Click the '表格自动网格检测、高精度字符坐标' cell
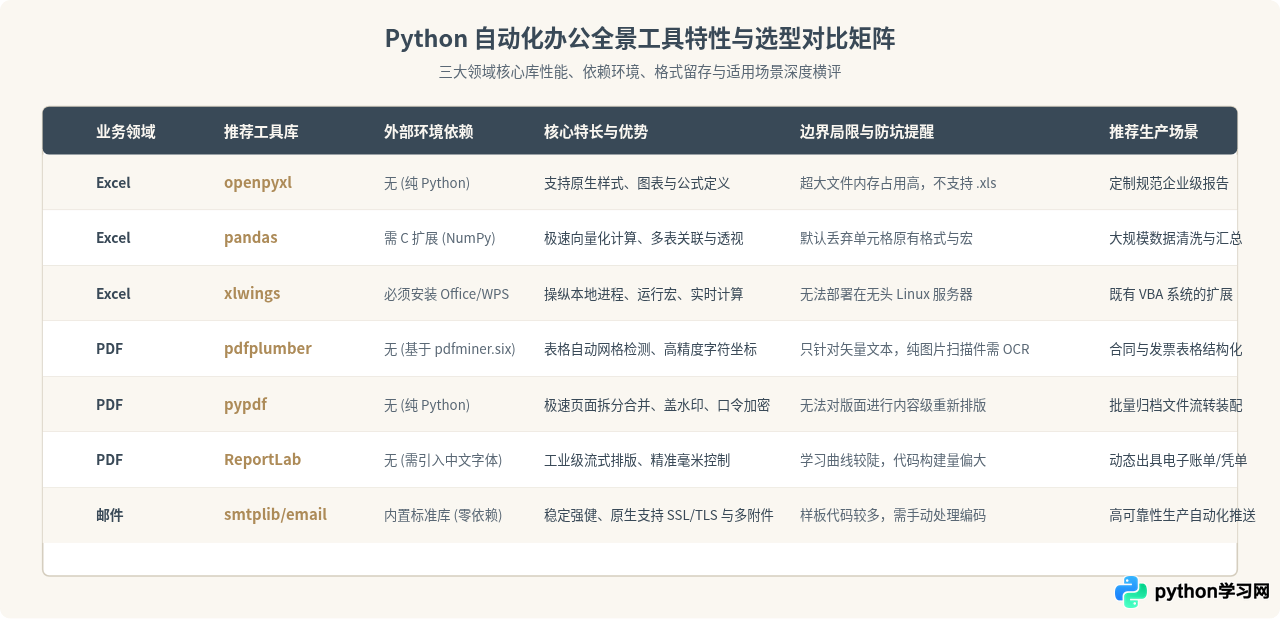1280x619 pixels. coord(650,350)
